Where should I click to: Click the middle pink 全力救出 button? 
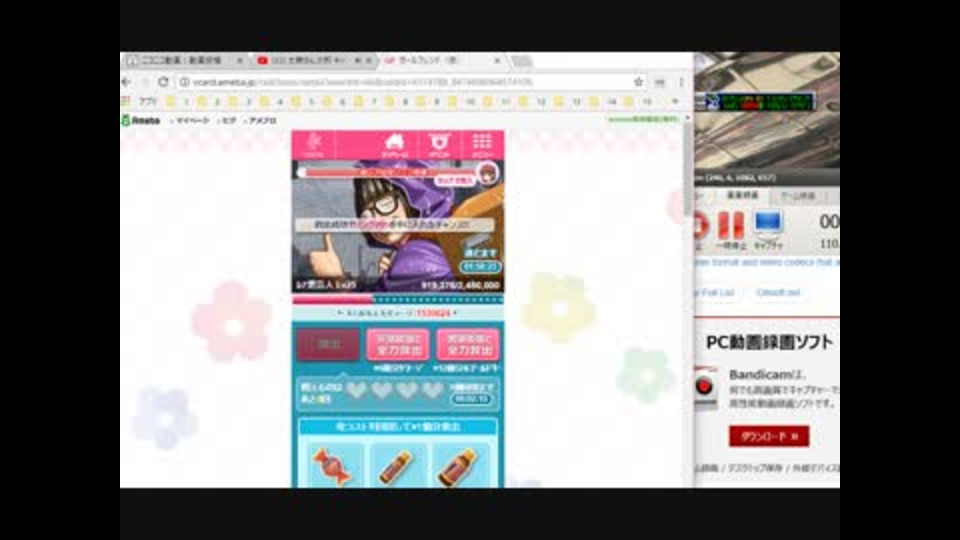tap(398, 345)
